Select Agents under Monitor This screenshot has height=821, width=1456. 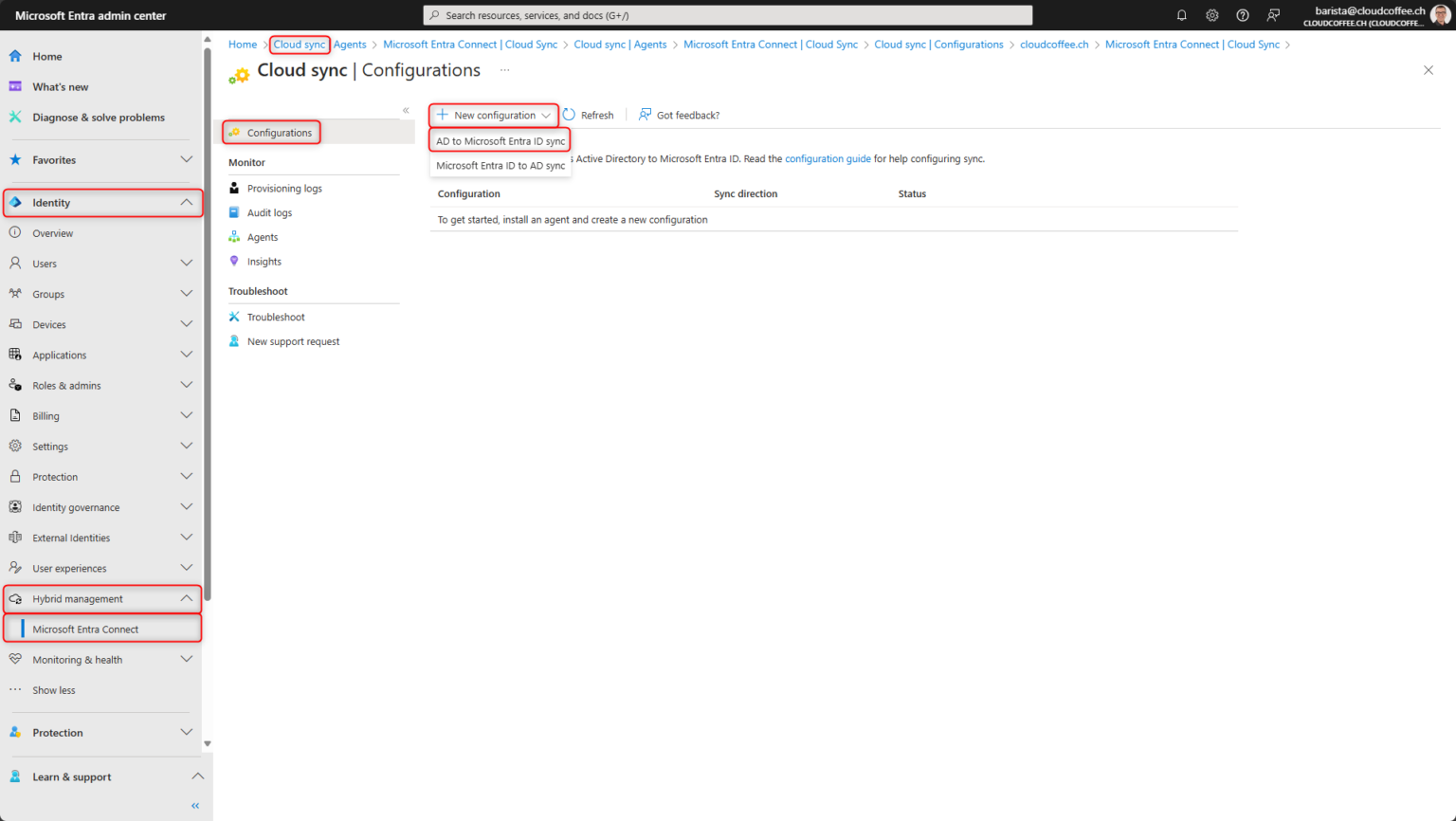click(x=264, y=237)
